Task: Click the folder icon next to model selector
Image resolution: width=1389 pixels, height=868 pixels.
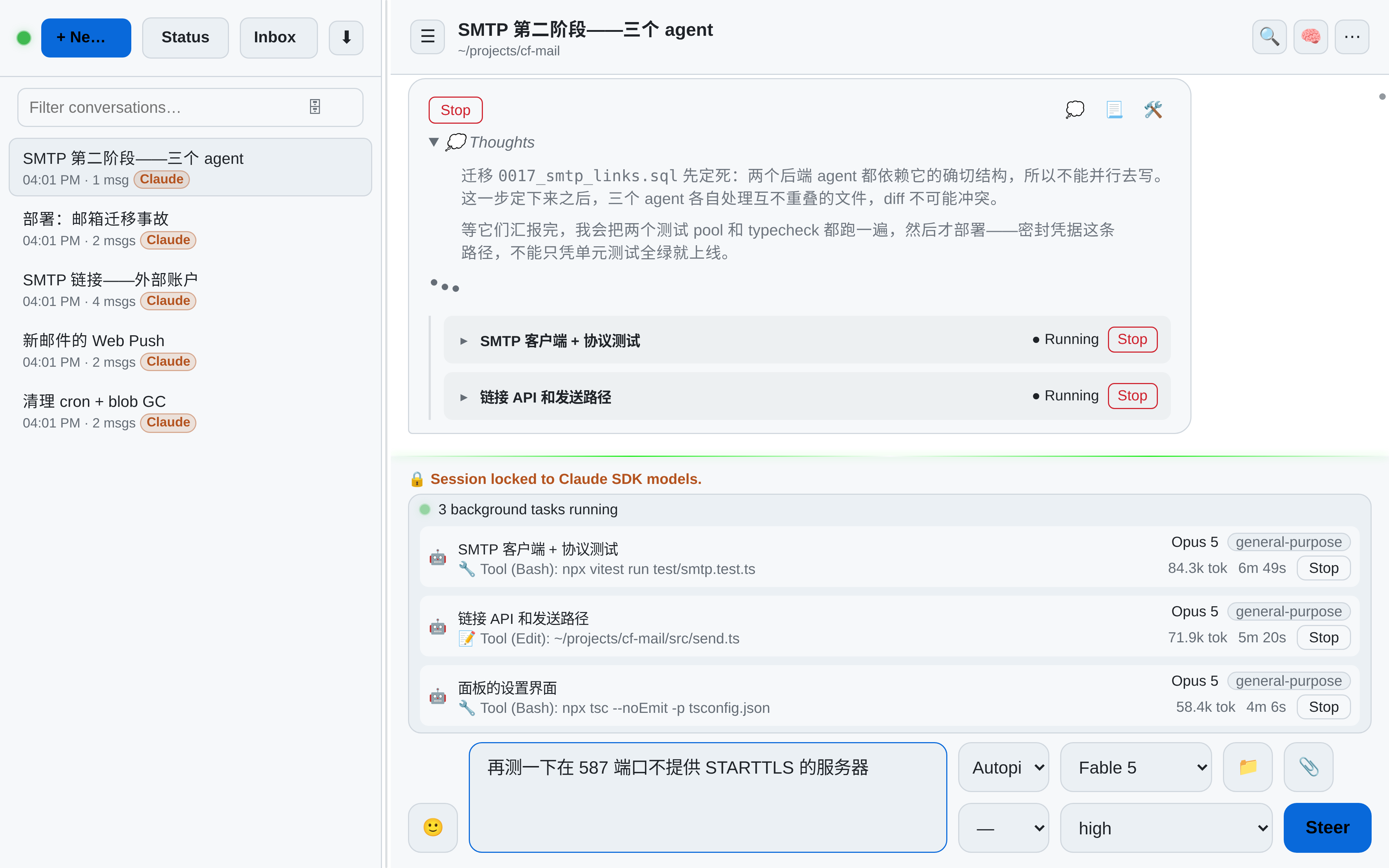Action: point(1248,767)
